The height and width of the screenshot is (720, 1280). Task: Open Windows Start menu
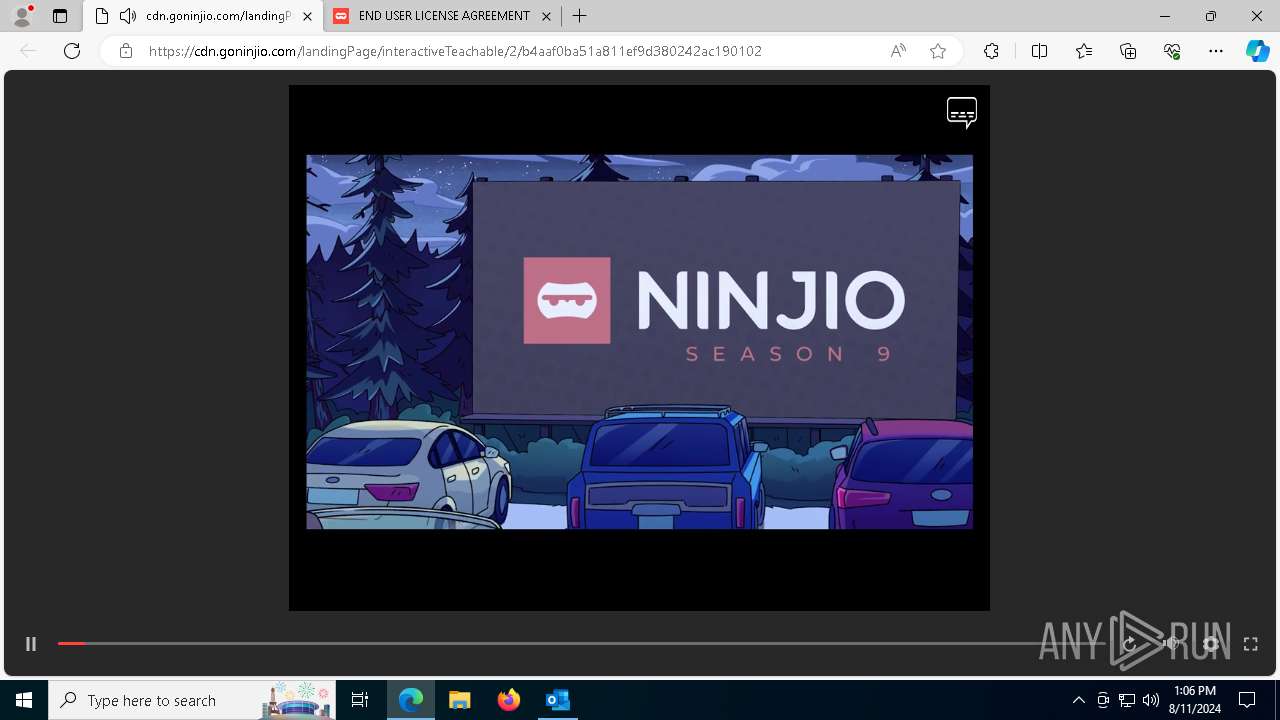[24, 700]
